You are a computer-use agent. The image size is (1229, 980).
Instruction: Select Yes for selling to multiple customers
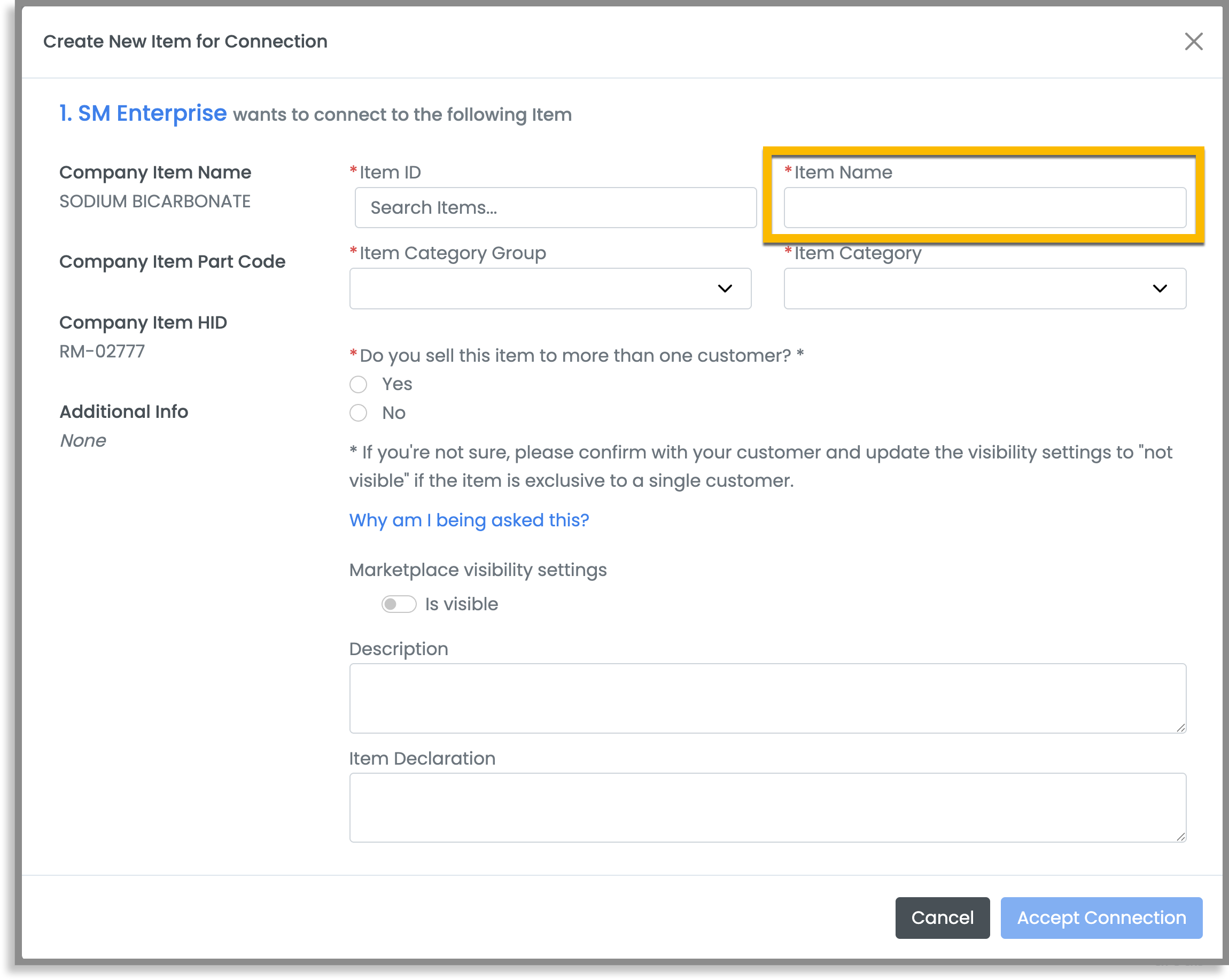pyautogui.click(x=358, y=384)
